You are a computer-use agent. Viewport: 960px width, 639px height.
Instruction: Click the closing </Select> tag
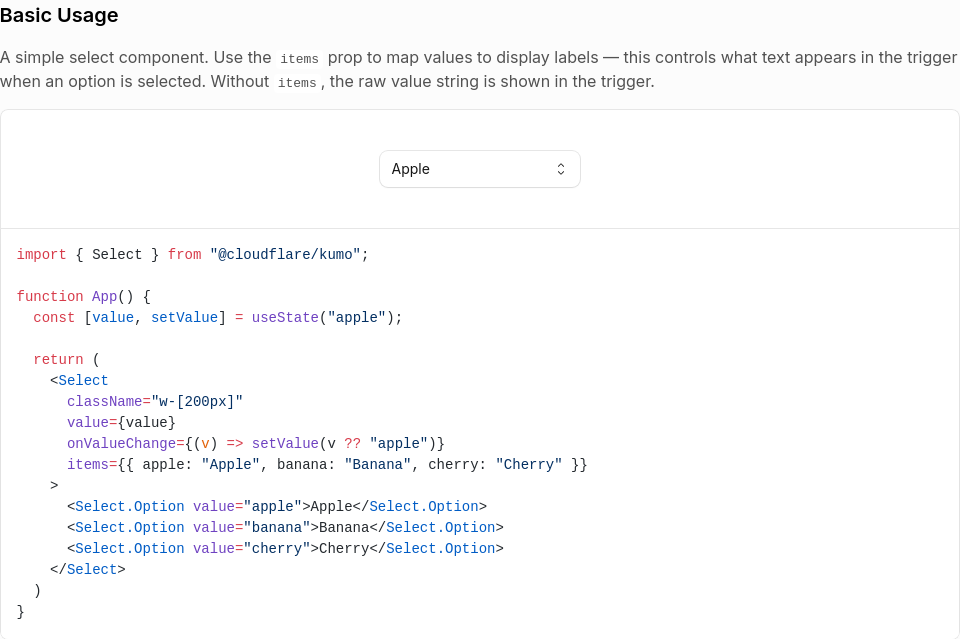point(88,569)
